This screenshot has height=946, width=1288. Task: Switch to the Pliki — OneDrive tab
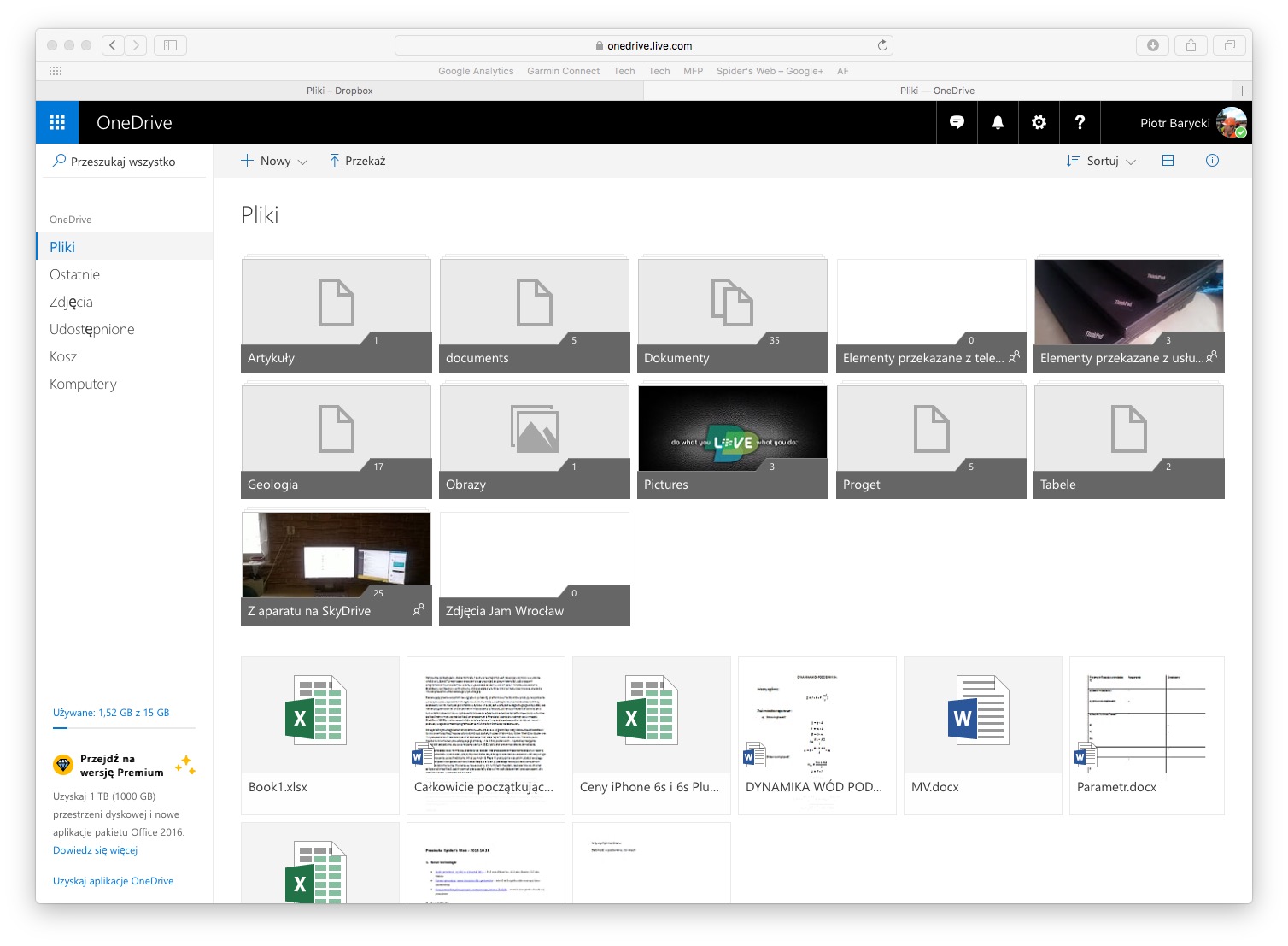937,91
